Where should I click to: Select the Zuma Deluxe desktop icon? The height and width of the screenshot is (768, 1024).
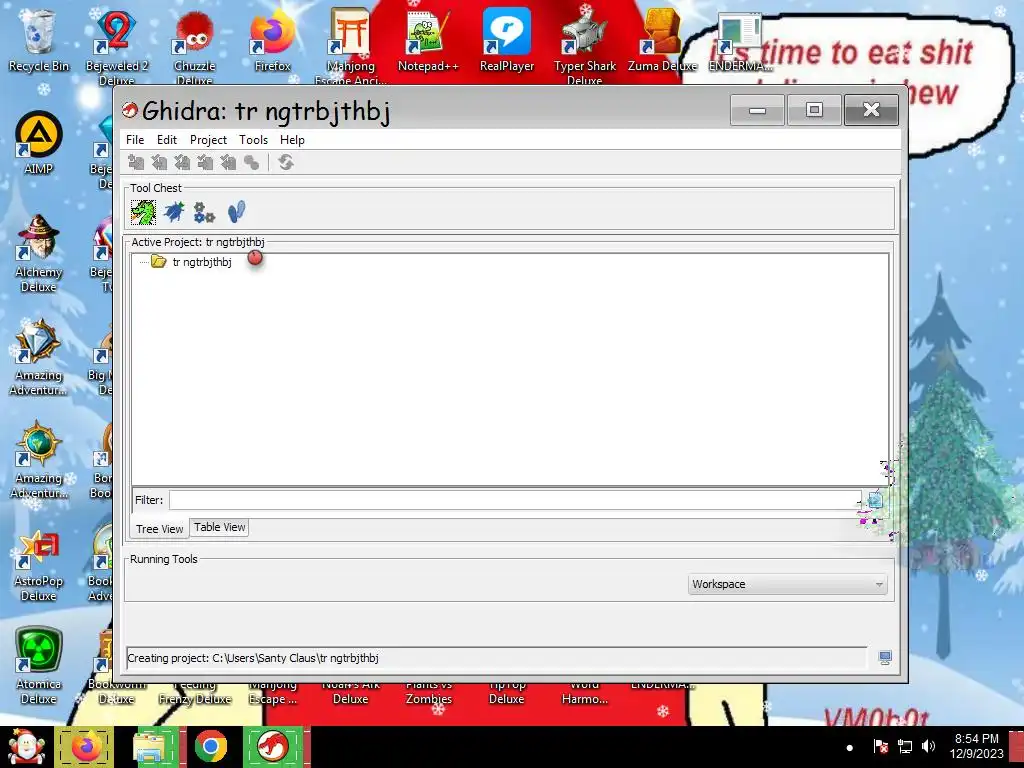662,40
